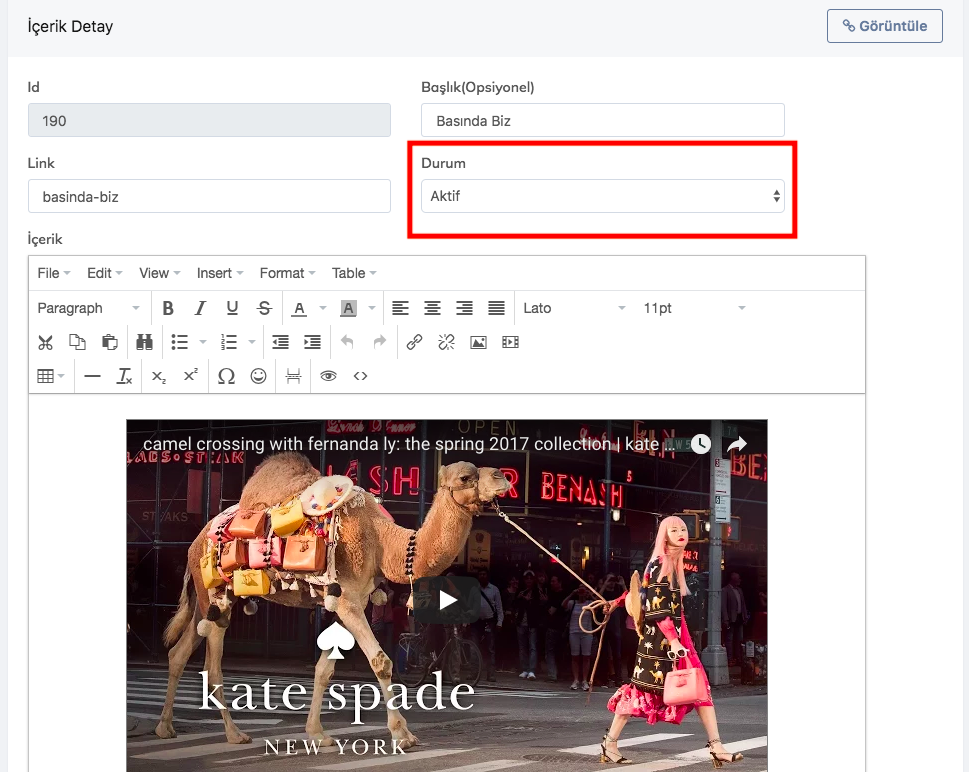The height and width of the screenshot is (772, 969).
Task: Open the special character omega icon
Action: coord(226,376)
